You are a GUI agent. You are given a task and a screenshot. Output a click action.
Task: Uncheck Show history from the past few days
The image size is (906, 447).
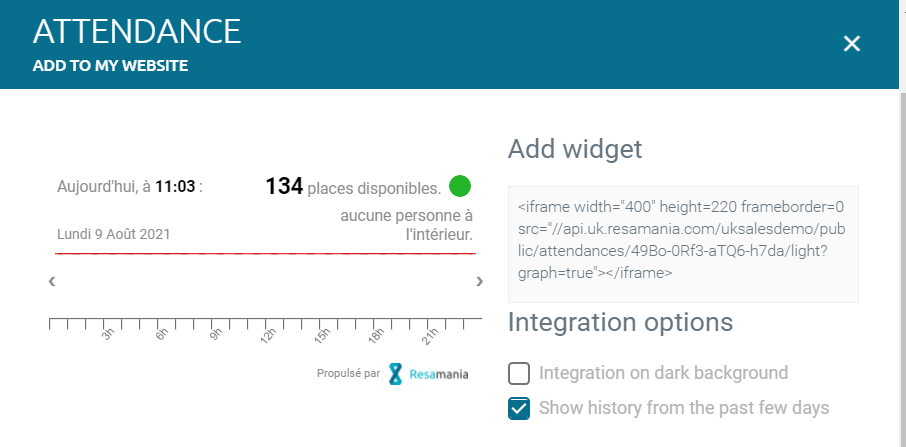(x=519, y=408)
